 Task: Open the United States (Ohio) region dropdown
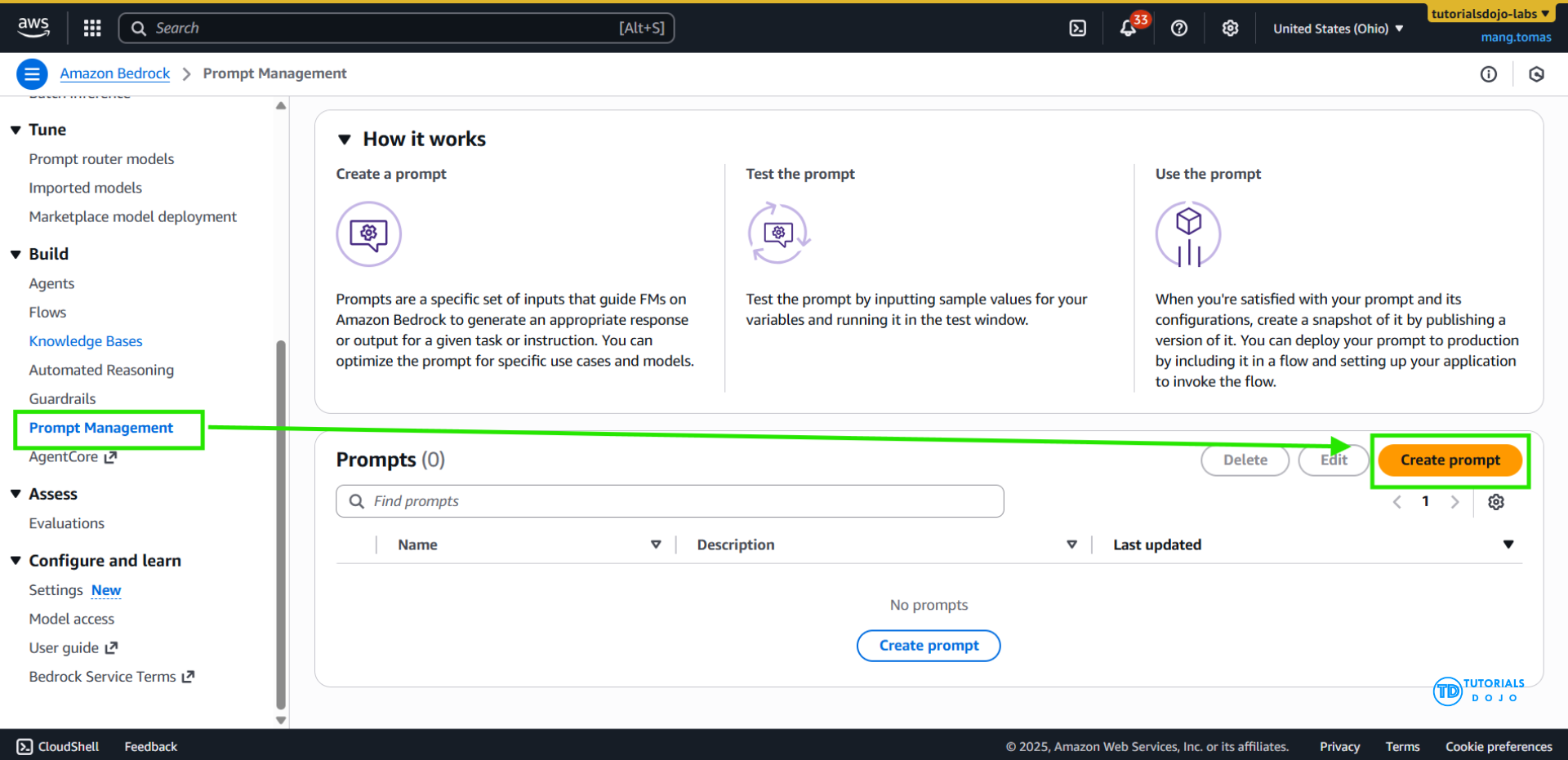[1337, 28]
